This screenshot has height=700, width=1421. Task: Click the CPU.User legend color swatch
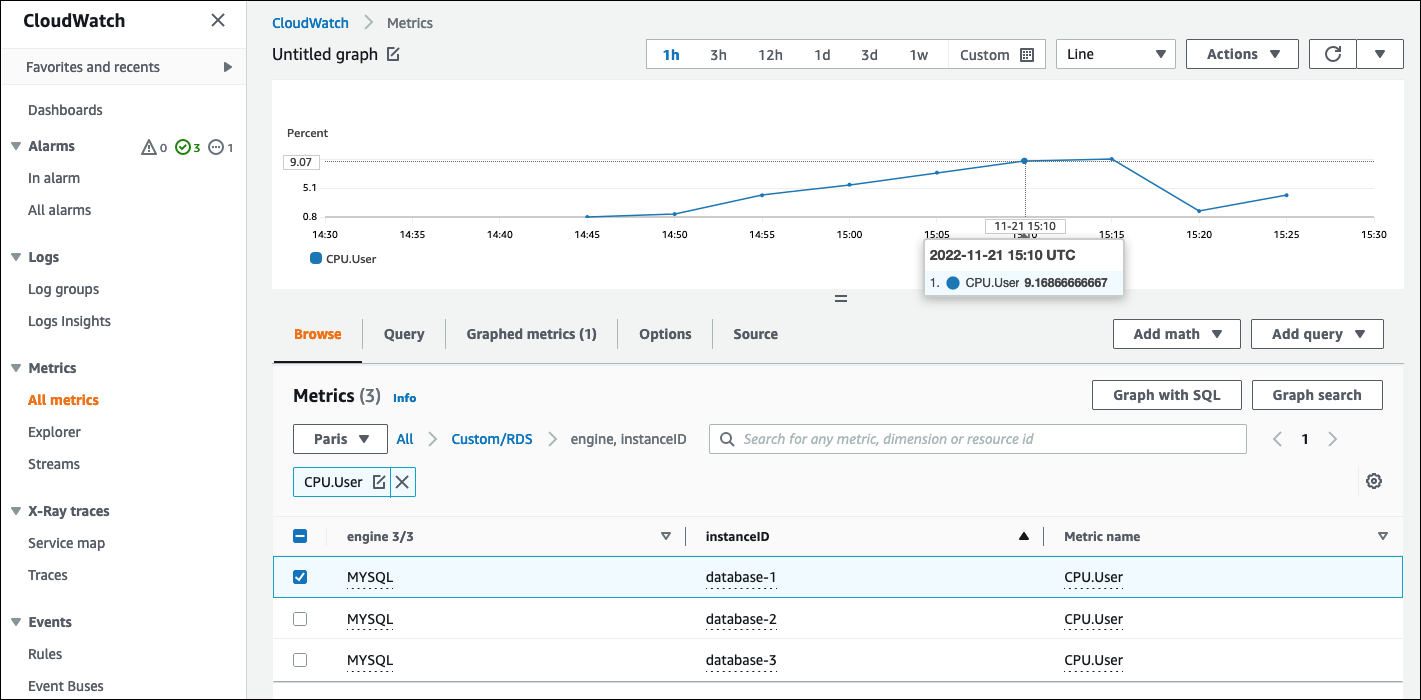[316, 259]
